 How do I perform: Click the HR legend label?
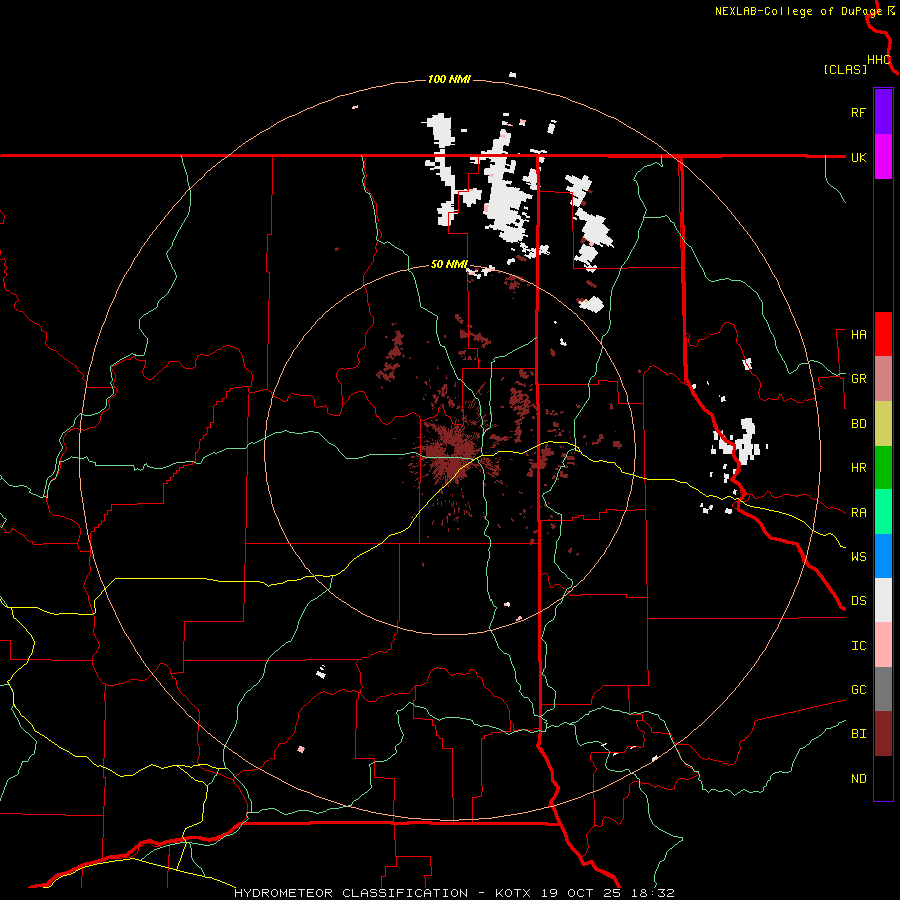(858, 468)
